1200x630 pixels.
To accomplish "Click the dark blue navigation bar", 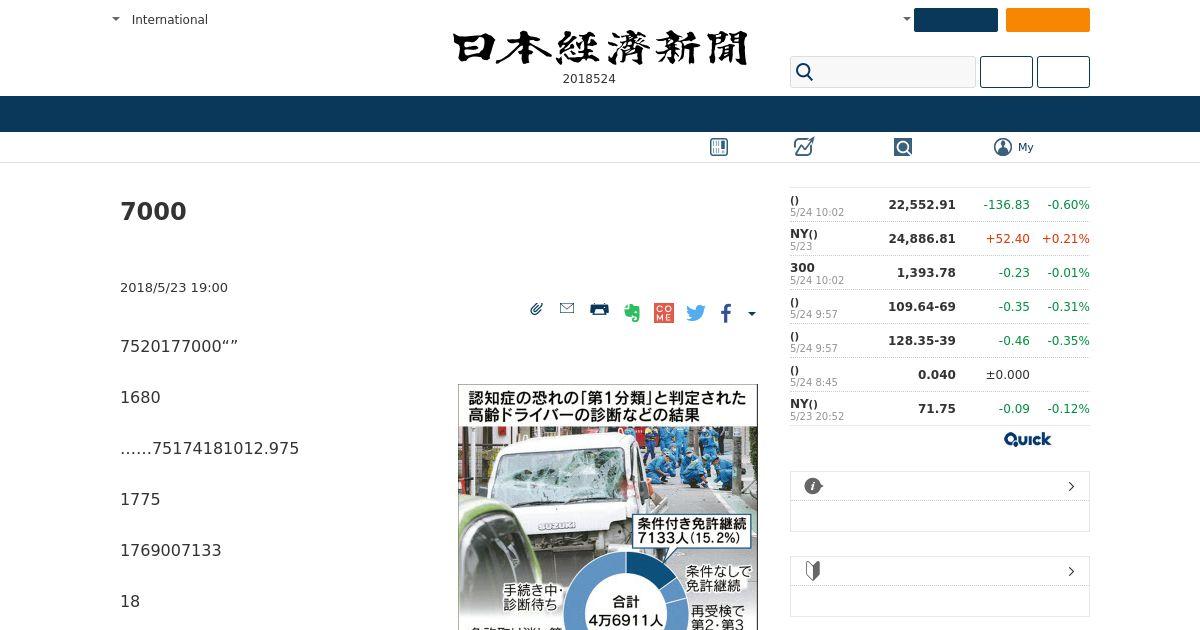I will pyautogui.click(x=600, y=114).
